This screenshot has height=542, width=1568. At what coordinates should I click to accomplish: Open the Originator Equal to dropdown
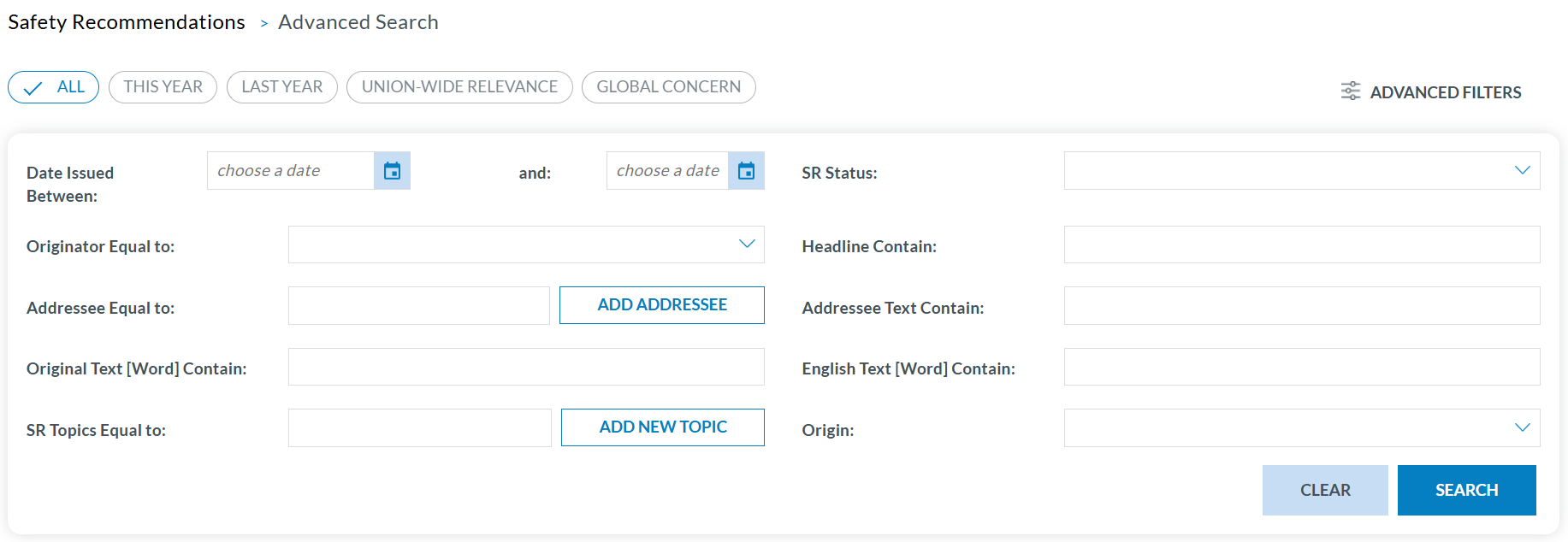526,244
